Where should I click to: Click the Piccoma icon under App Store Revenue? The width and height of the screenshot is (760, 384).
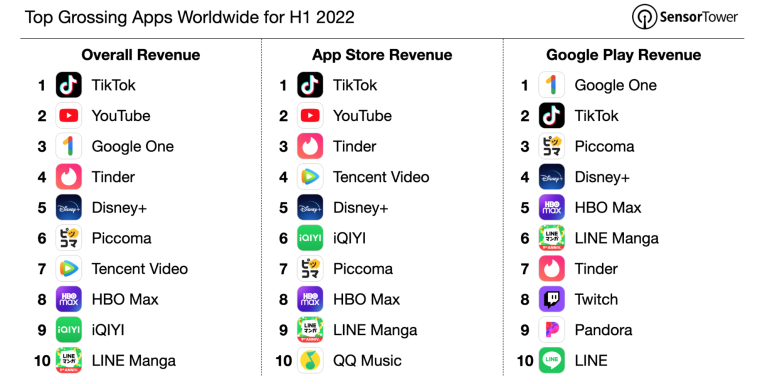(310, 269)
